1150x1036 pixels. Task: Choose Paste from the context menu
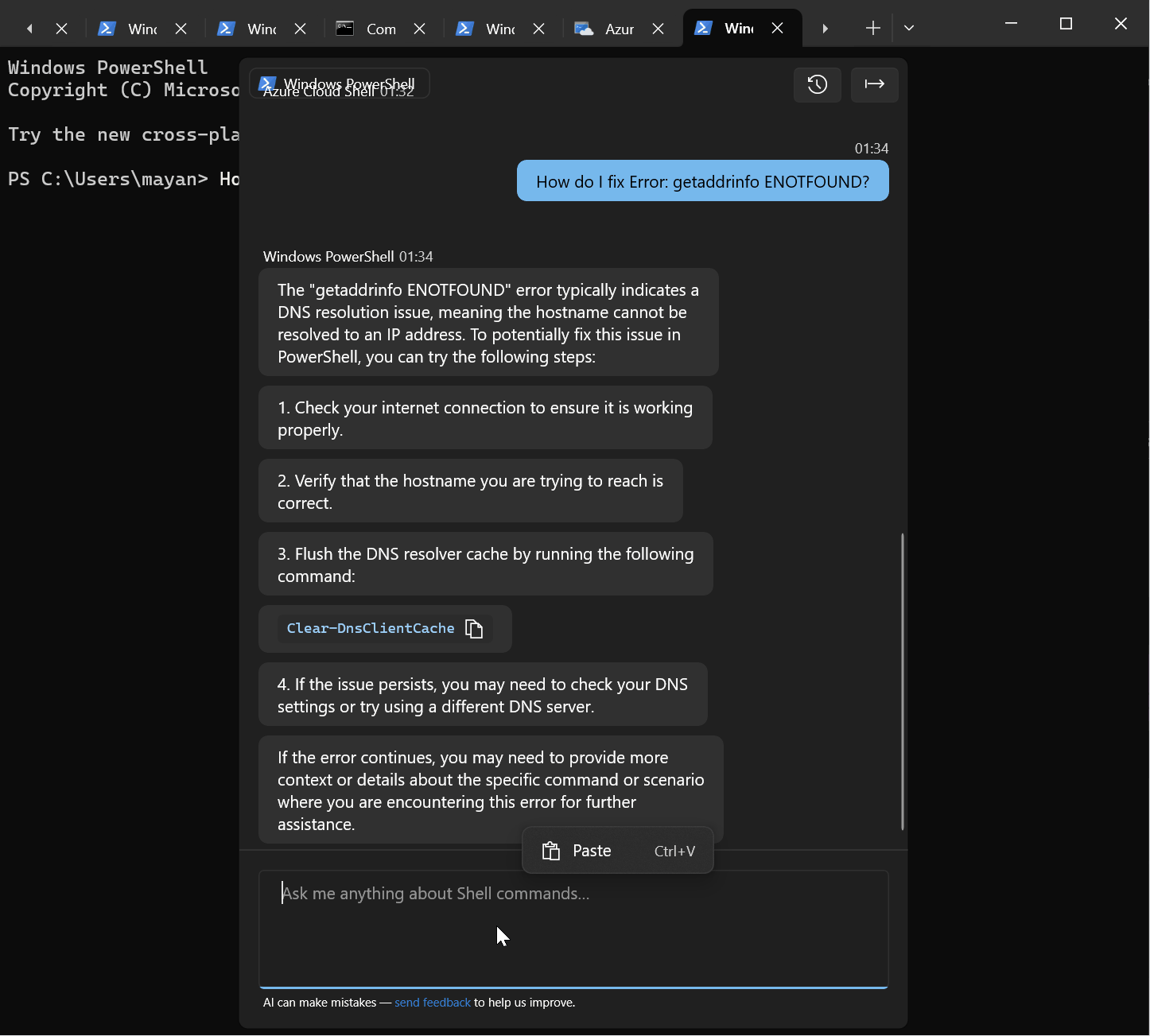[618, 851]
